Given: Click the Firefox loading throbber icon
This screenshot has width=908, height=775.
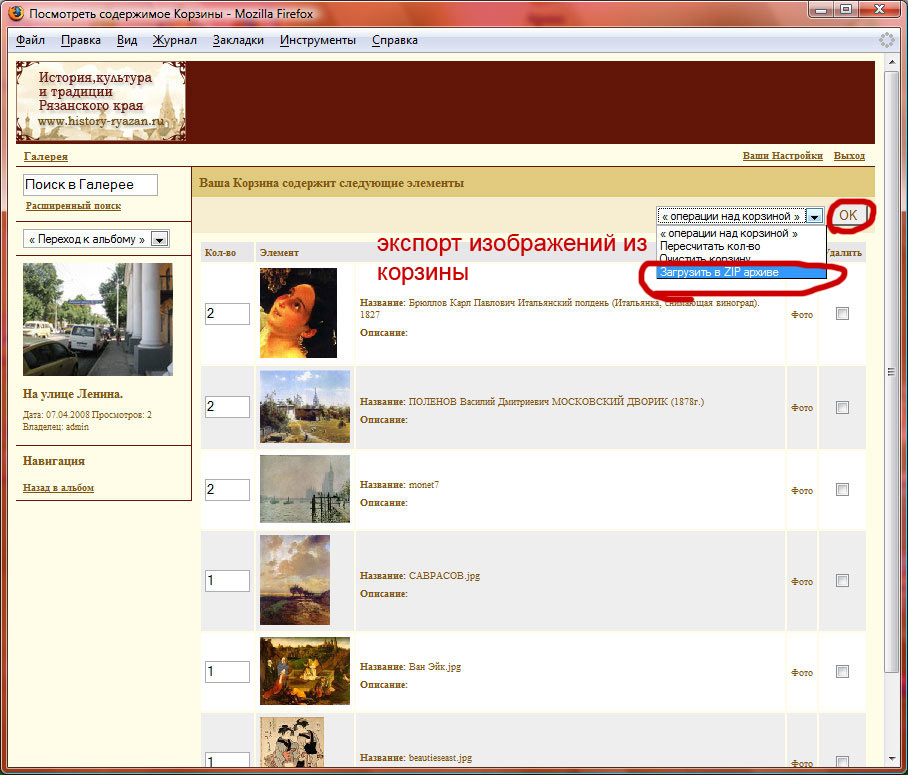Looking at the screenshot, I should [x=886, y=40].
